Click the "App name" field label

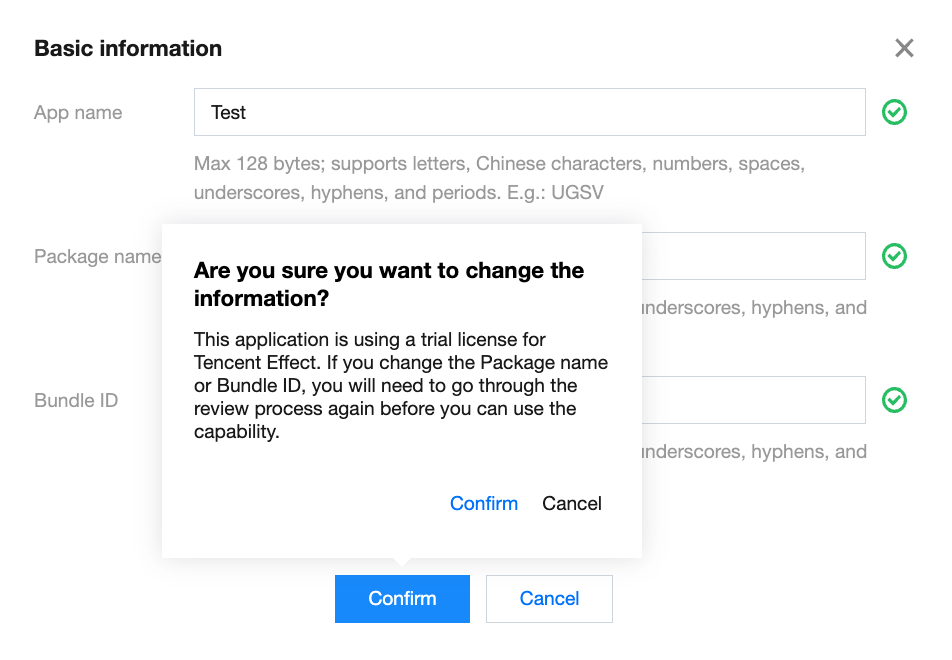78,113
